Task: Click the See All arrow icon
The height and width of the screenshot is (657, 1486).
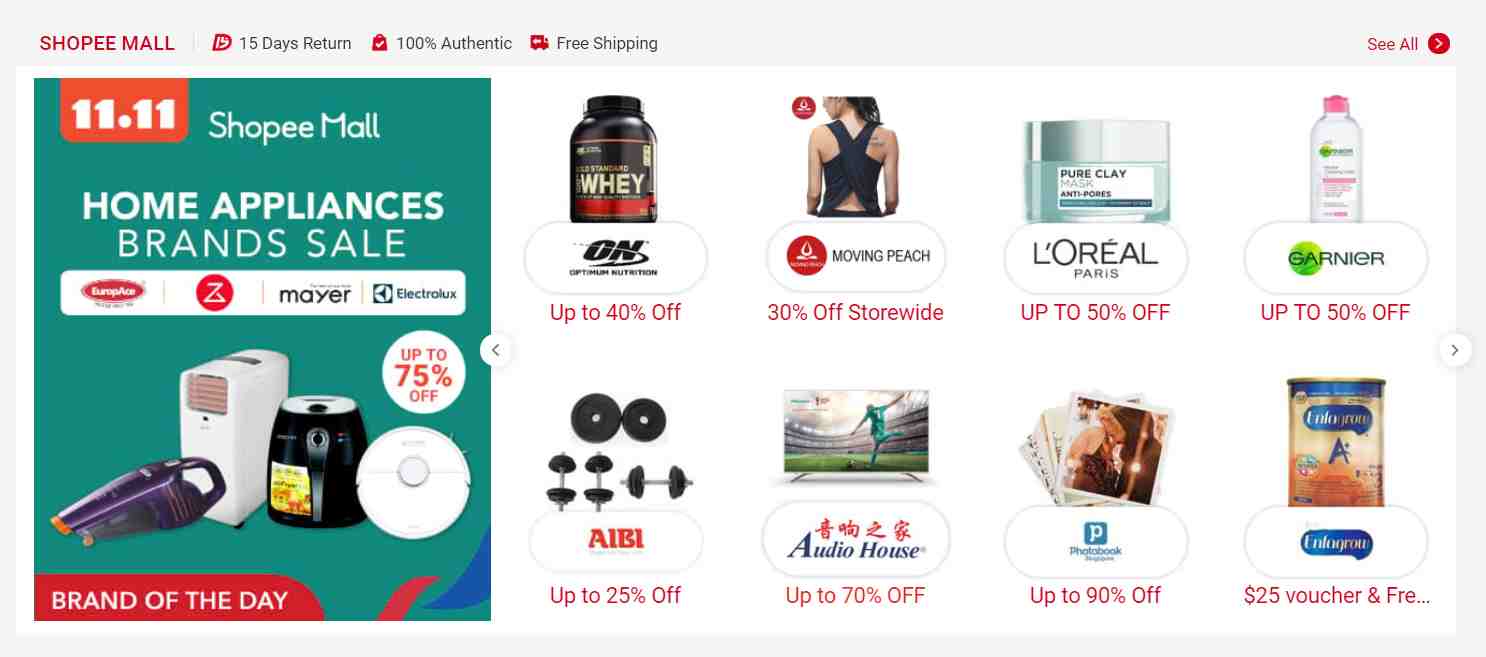Action: (1439, 43)
